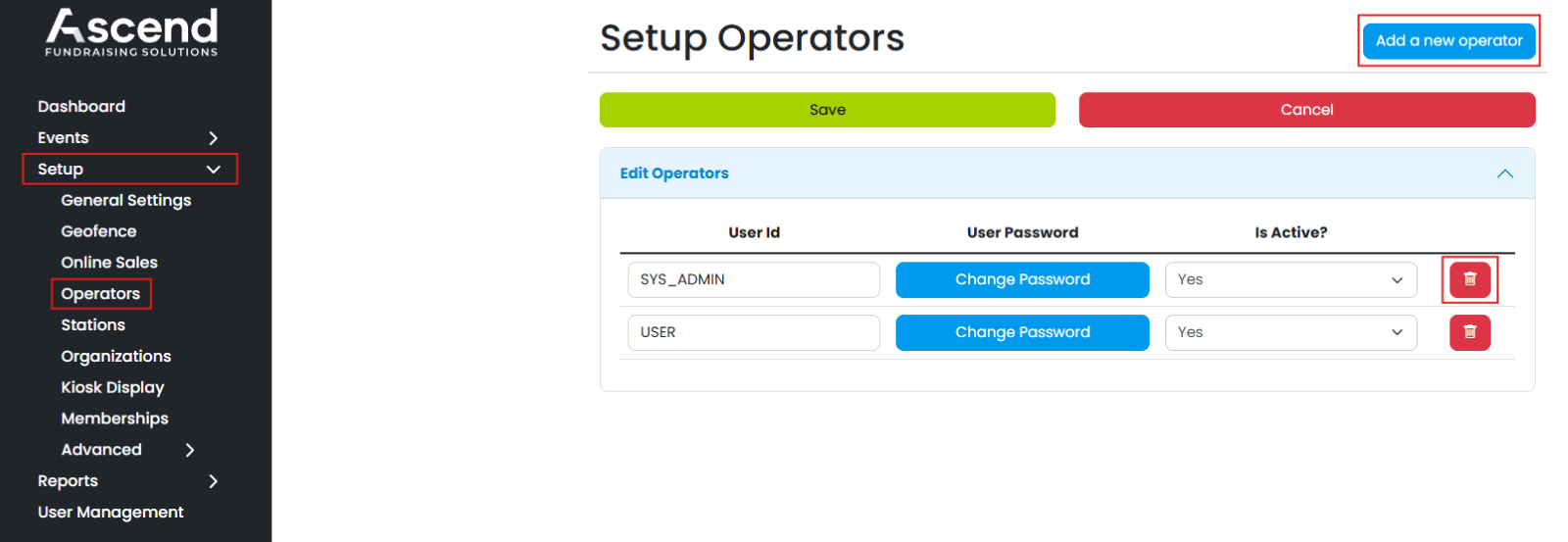Expand the Advanced submenu
Screen dimensions: 1568x542
click(x=190, y=450)
